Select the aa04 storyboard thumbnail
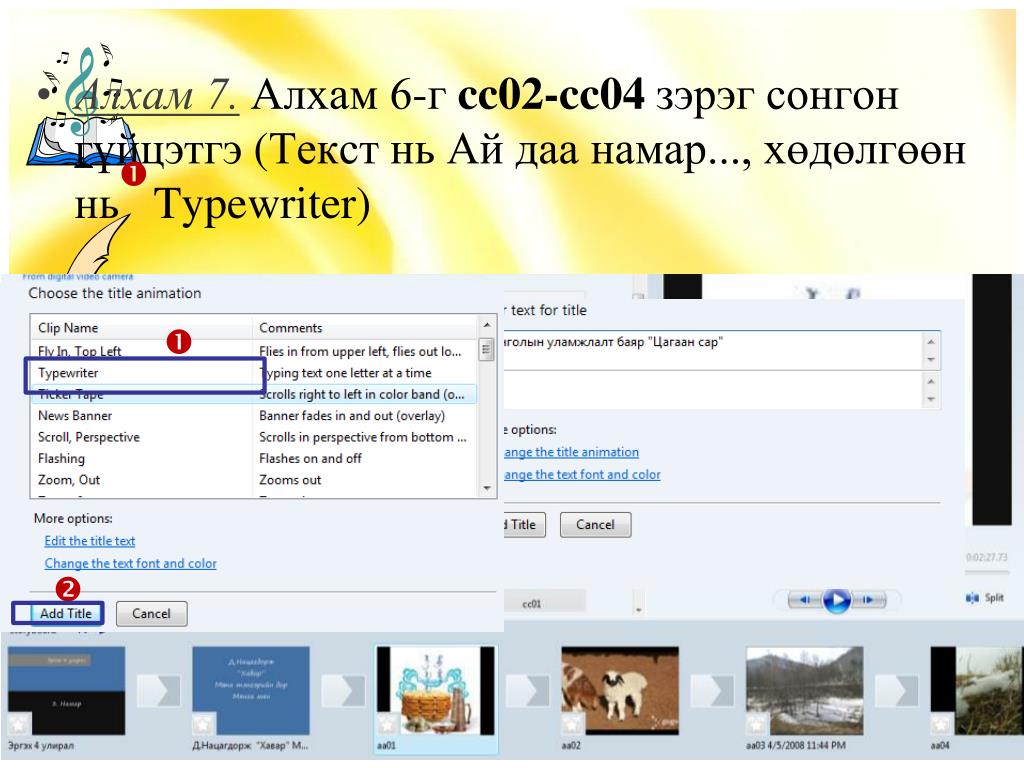 977,691
